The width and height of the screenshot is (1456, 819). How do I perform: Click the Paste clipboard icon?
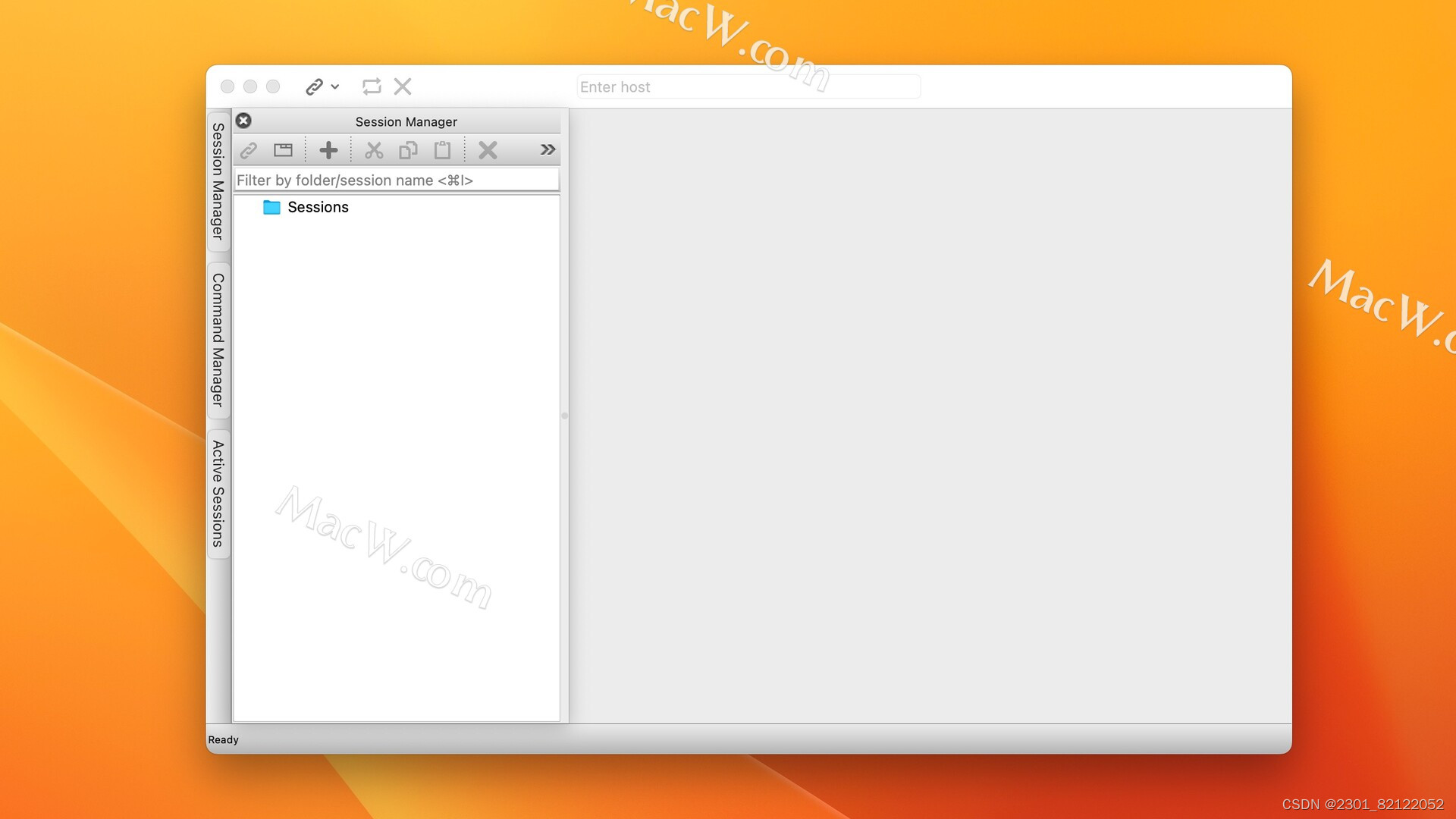pos(442,149)
